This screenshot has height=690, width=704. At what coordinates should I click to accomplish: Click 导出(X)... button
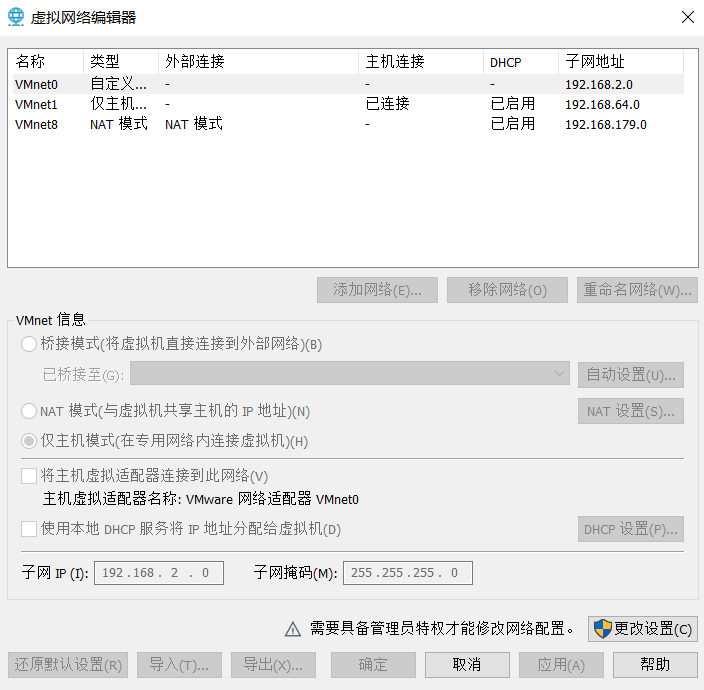pos(273,665)
